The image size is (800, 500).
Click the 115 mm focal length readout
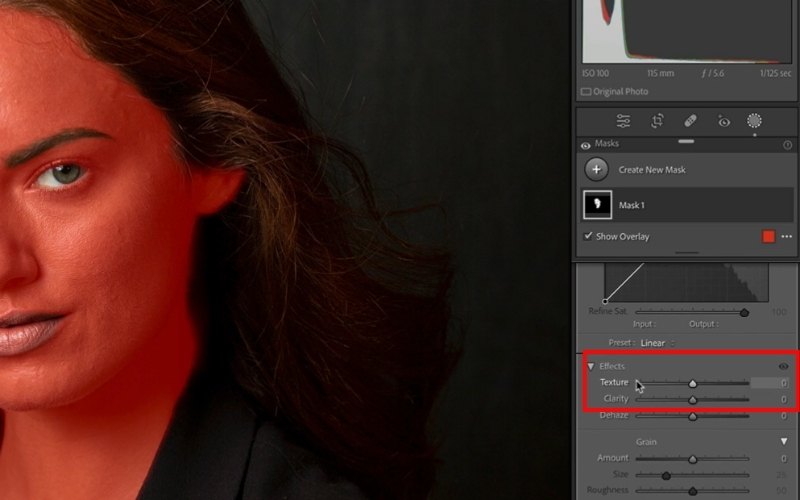pos(660,73)
